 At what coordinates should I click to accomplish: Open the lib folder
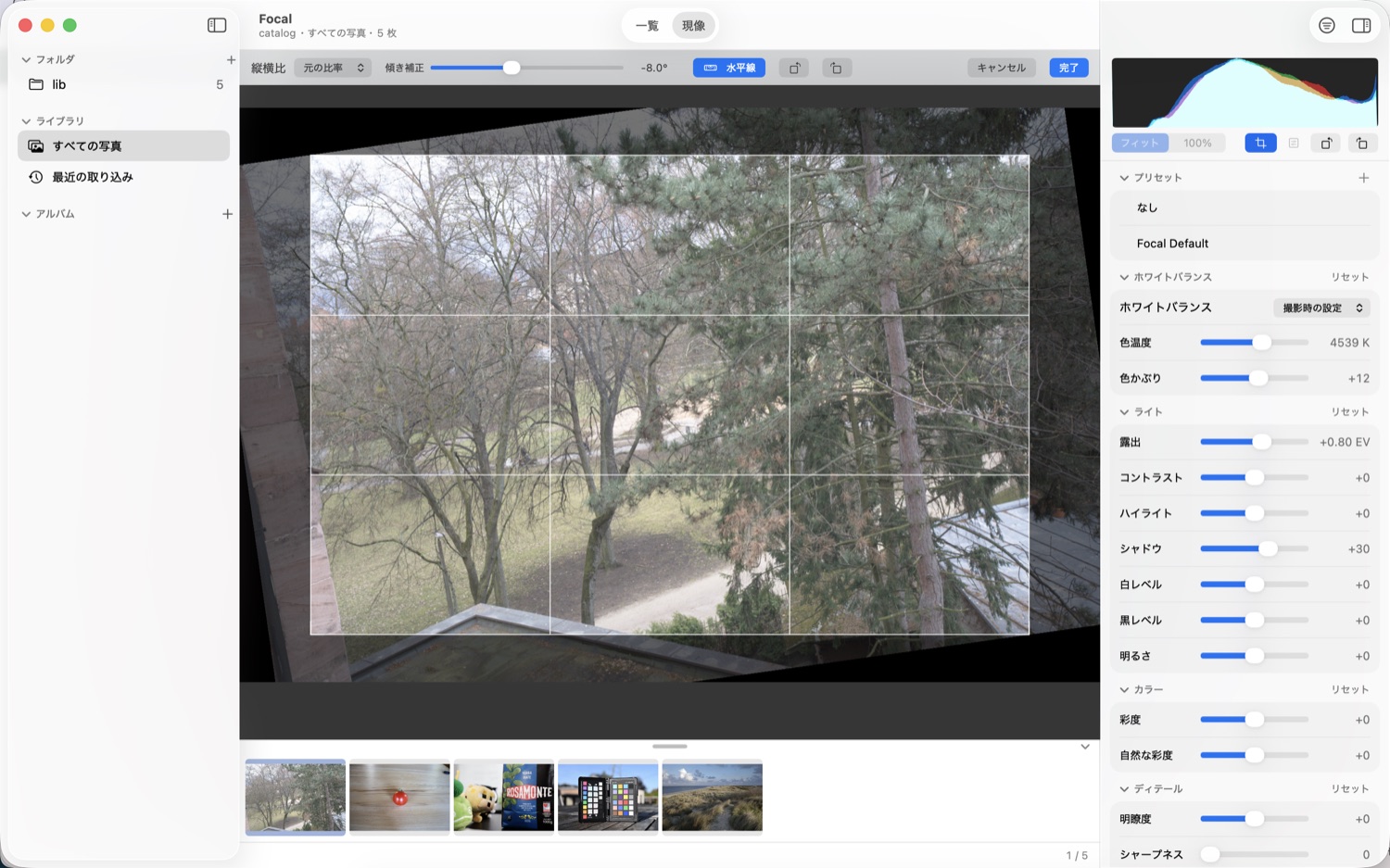point(124,84)
